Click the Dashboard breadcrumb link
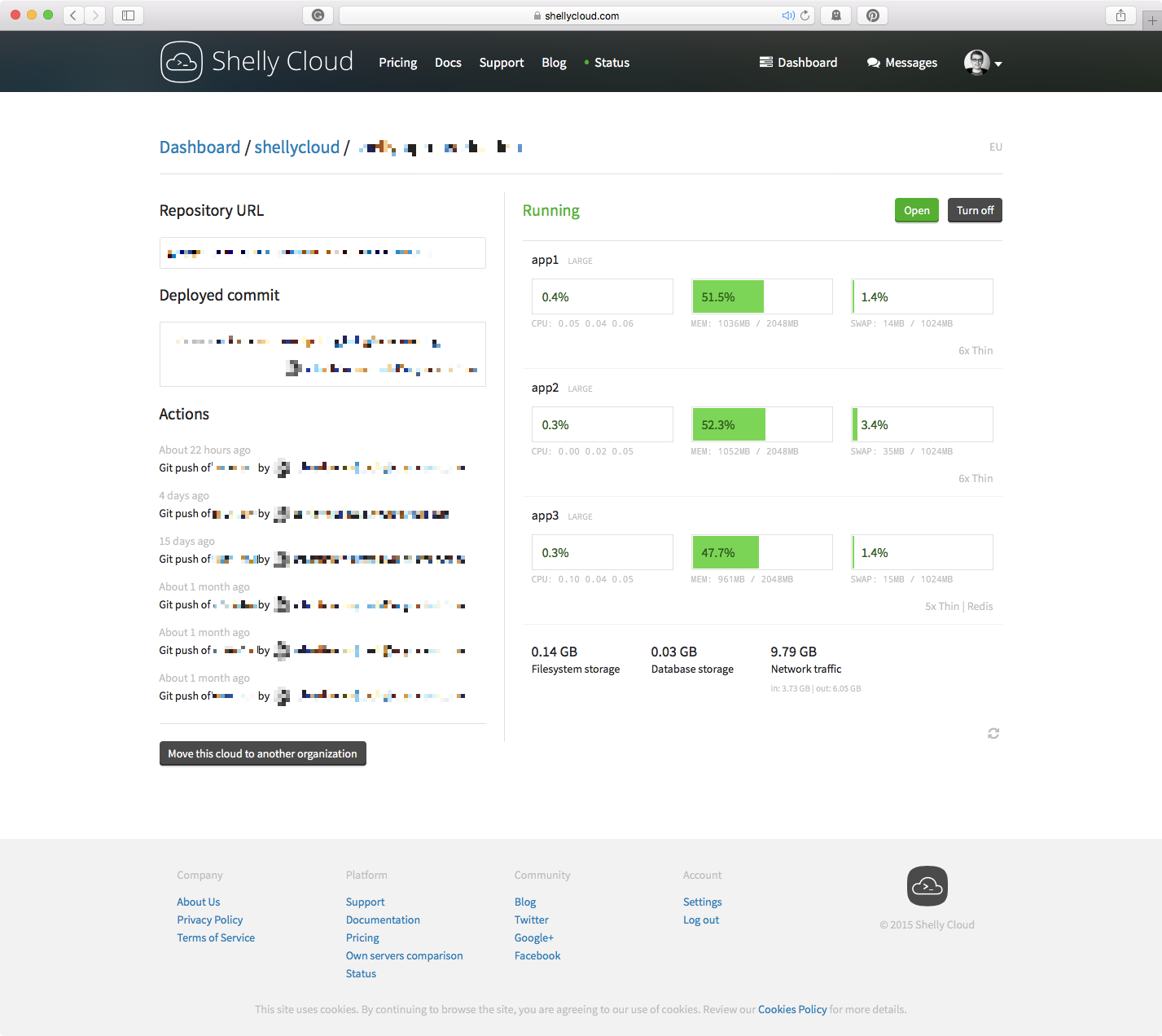The image size is (1162, 1036). (200, 147)
